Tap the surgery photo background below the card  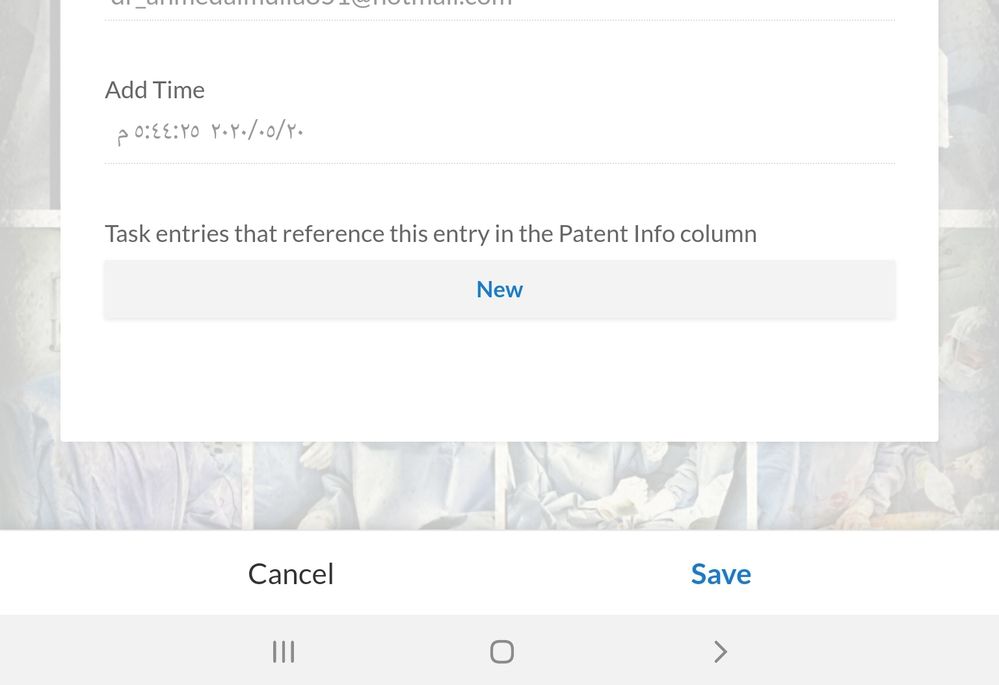pos(500,486)
